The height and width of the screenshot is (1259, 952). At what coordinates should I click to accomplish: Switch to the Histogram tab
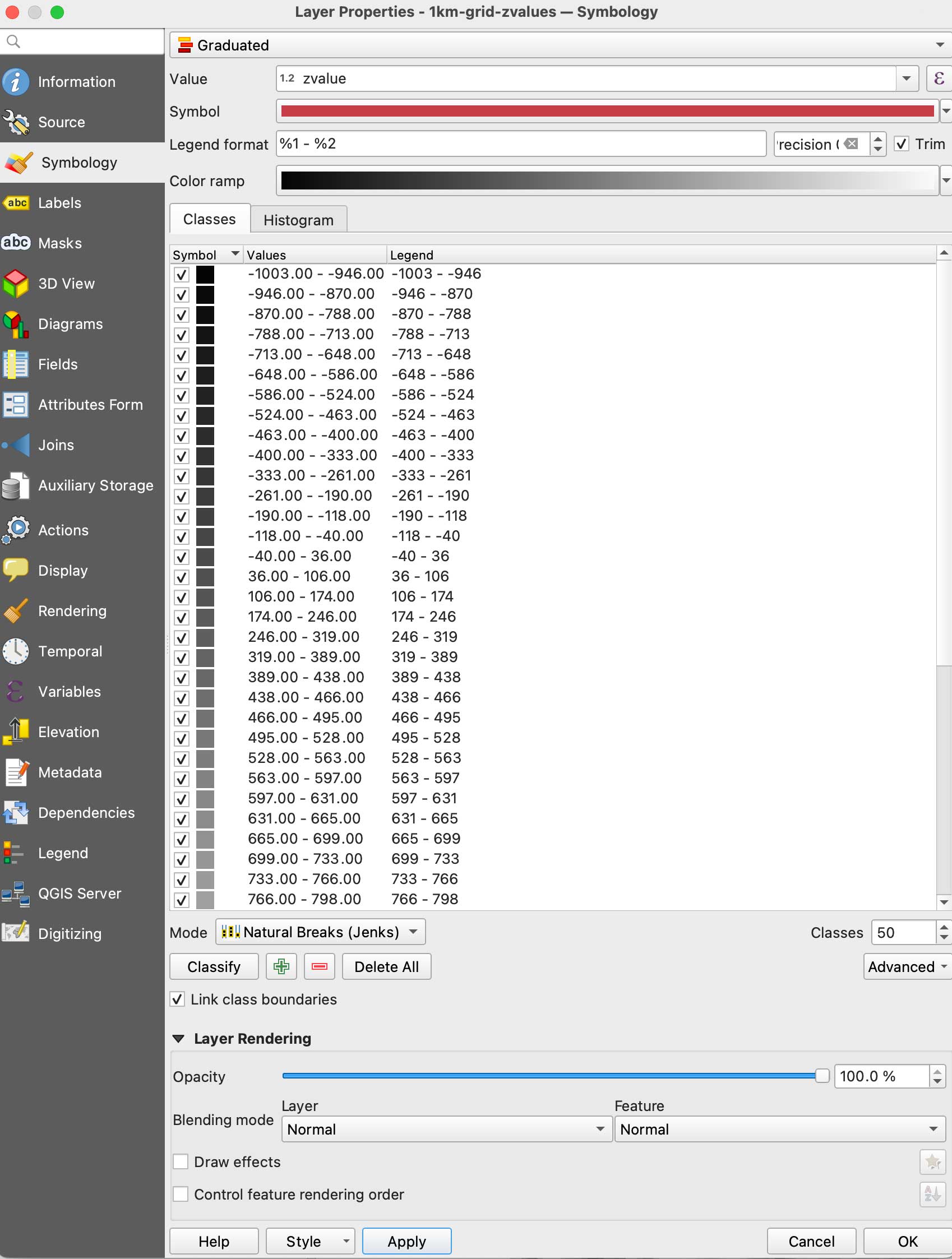[x=298, y=220]
